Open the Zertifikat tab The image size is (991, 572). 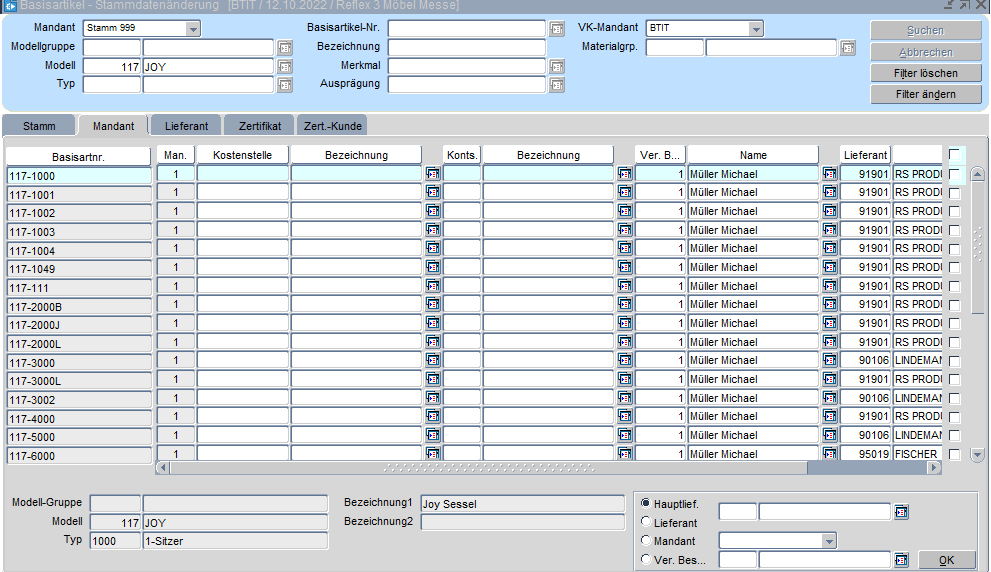259,126
